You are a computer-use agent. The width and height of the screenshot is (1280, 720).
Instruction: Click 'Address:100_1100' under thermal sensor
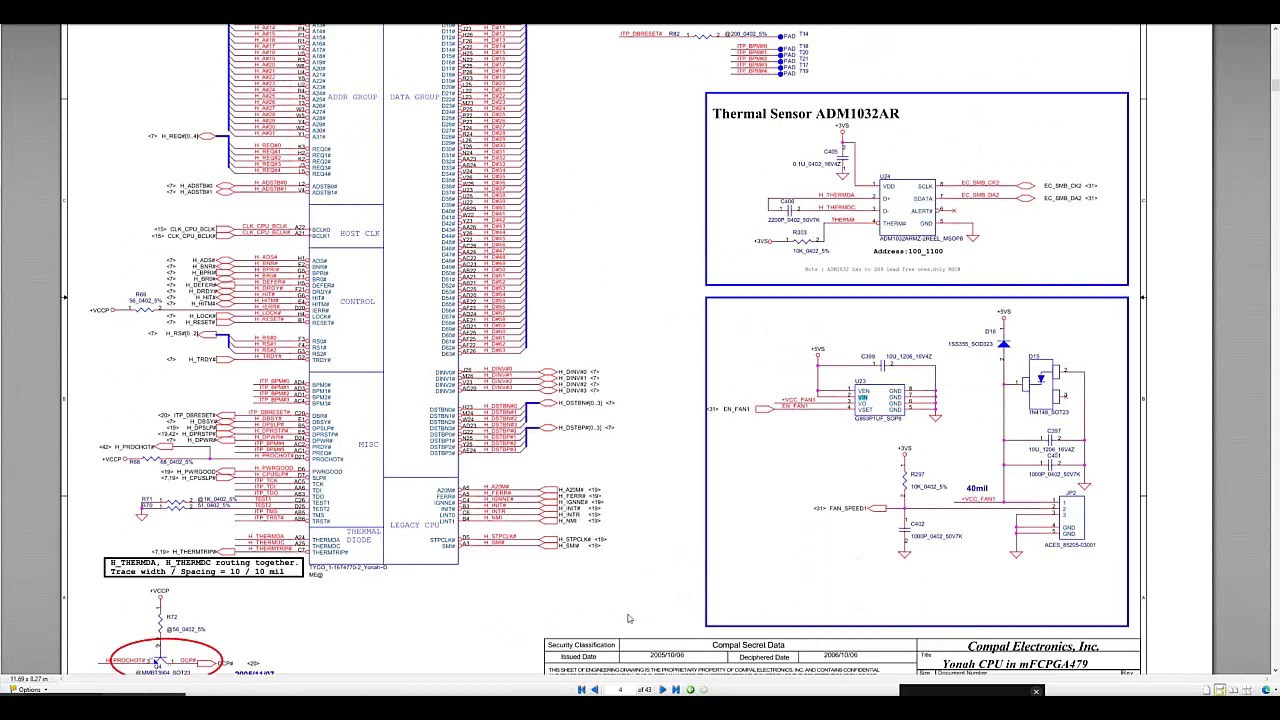pyautogui.click(x=908, y=252)
